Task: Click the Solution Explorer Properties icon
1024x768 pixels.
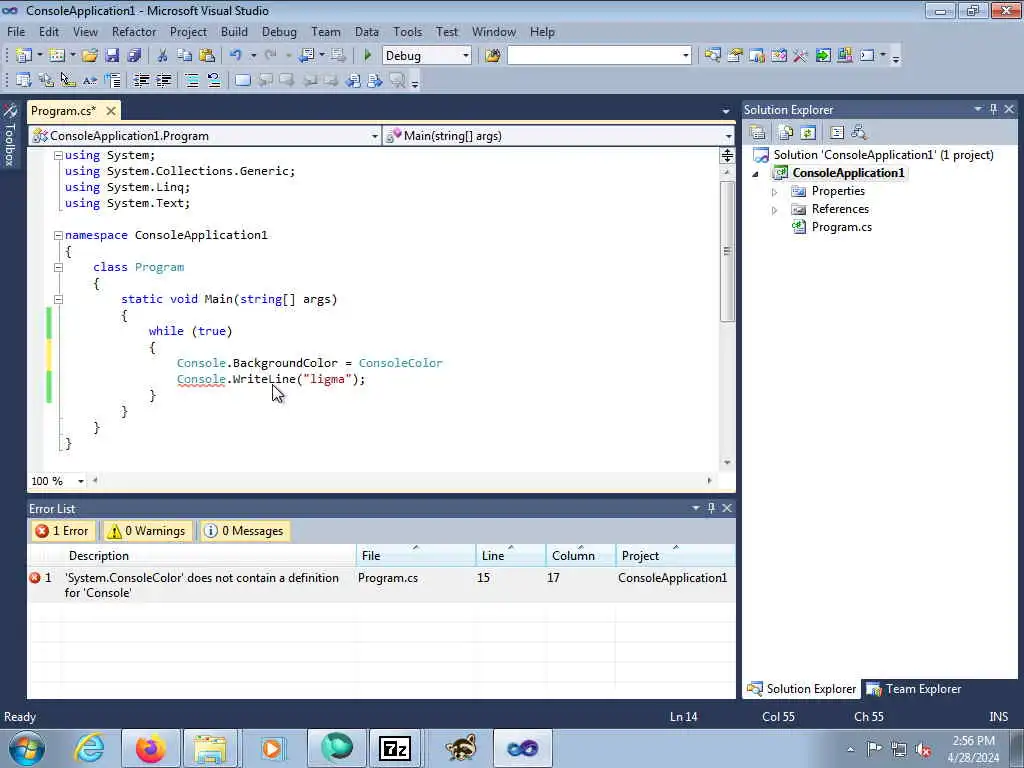Action: click(758, 133)
